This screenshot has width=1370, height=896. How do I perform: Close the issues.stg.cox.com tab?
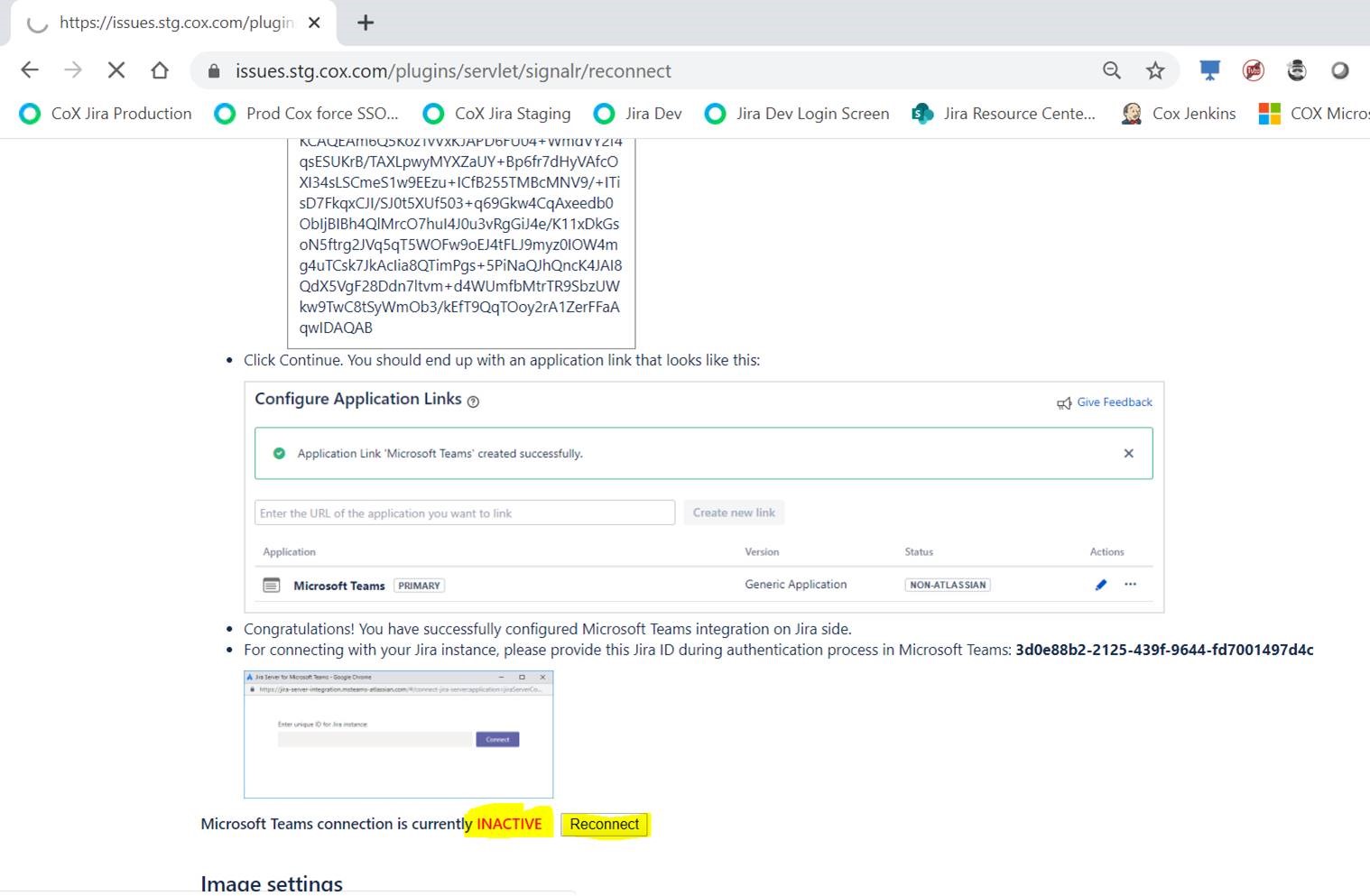314,23
